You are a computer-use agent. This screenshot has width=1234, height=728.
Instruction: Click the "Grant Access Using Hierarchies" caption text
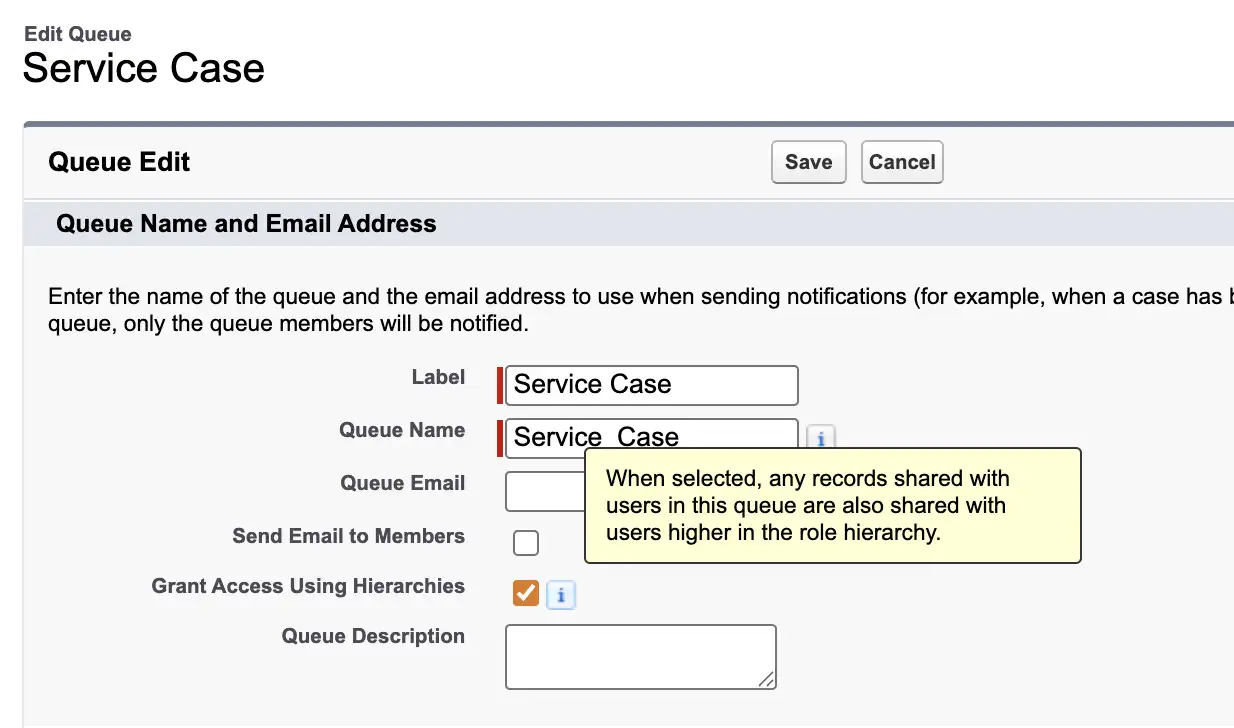[x=308, y=586]
